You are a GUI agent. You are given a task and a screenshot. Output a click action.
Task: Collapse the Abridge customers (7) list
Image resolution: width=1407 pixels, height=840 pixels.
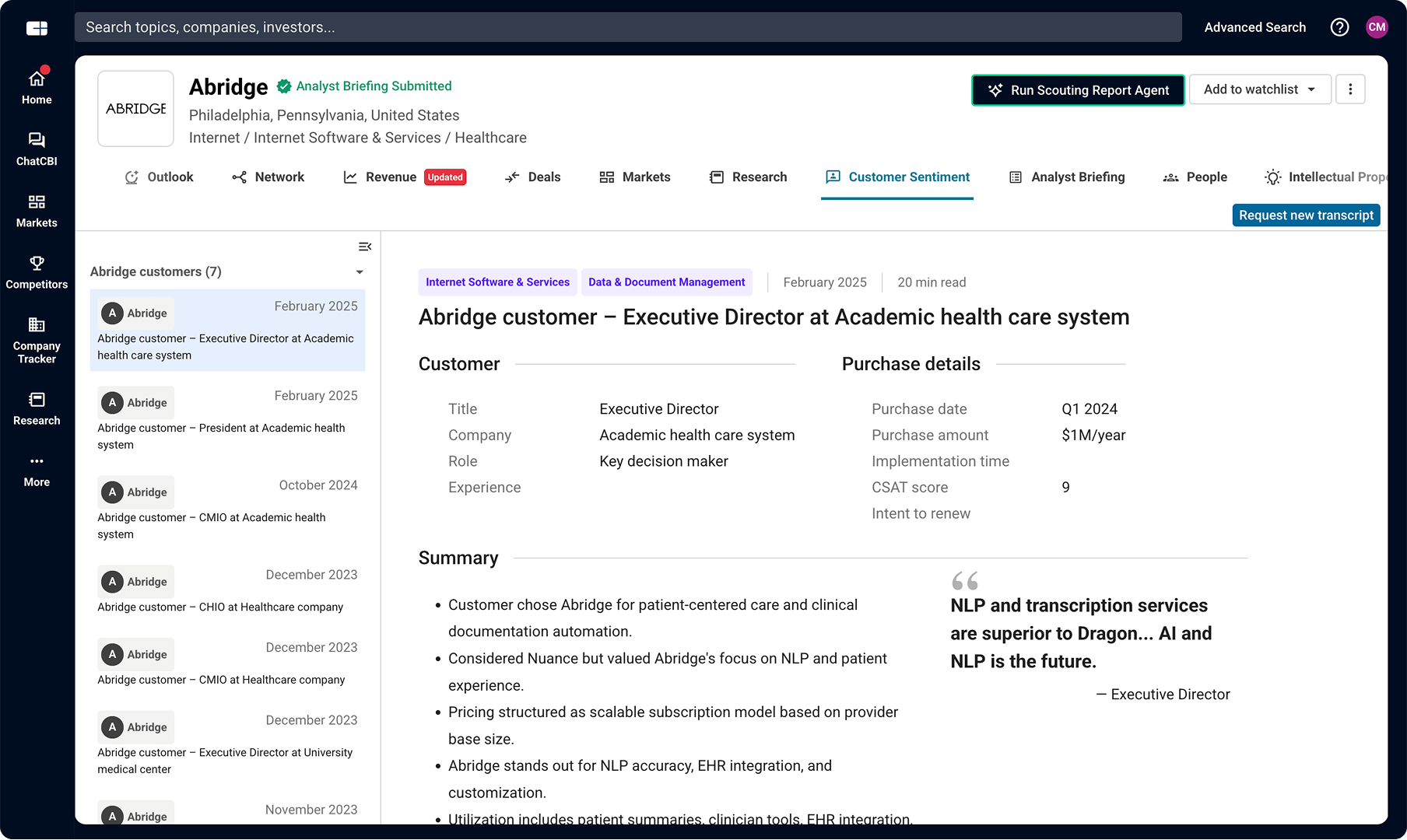coord(360,272)
